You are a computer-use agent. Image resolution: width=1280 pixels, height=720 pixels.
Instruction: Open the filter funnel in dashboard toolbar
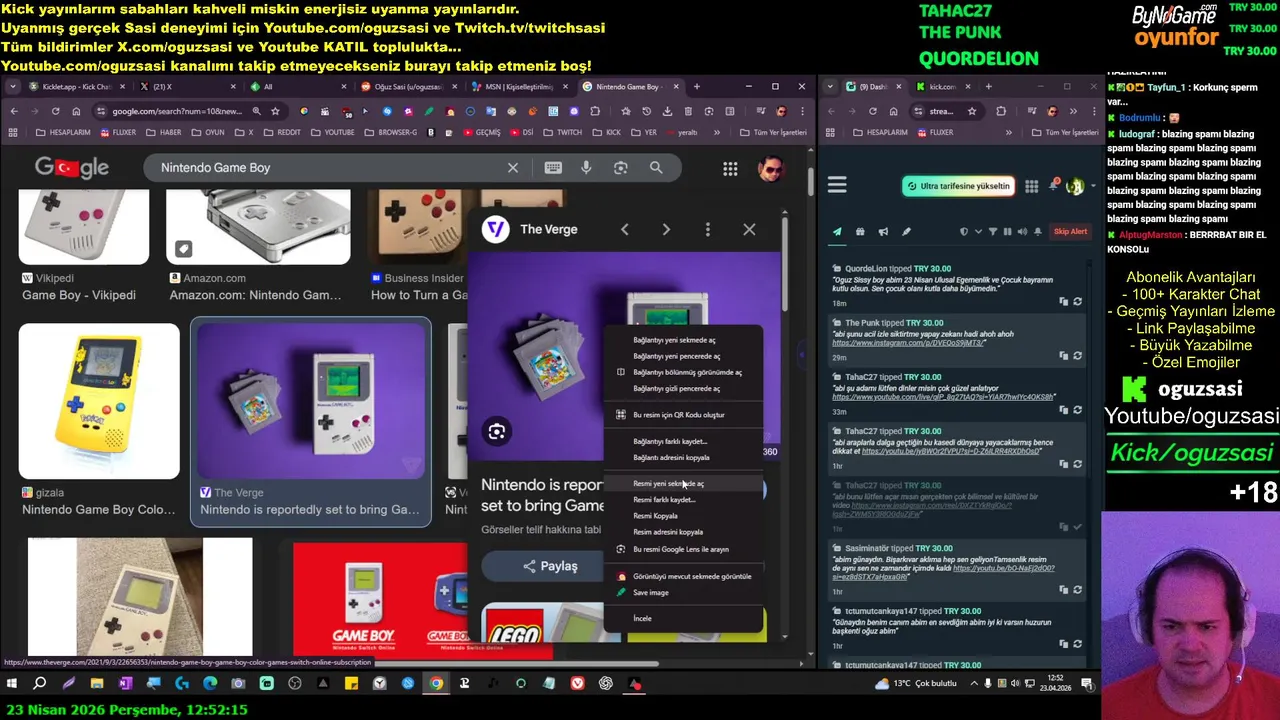(992, 232)
